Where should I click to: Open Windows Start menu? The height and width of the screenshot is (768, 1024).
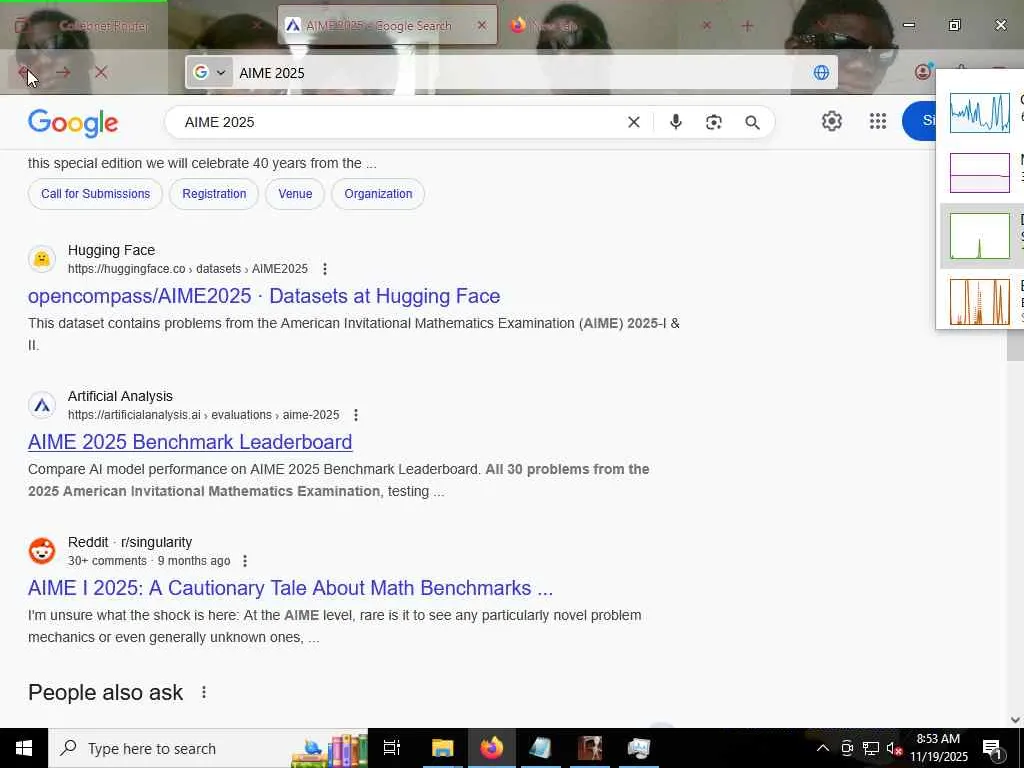(24, 748)
